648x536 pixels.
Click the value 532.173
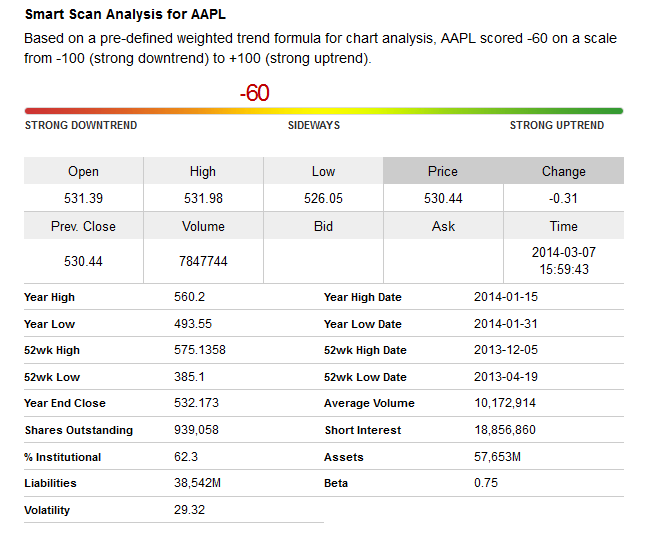[x=196, y=403]
